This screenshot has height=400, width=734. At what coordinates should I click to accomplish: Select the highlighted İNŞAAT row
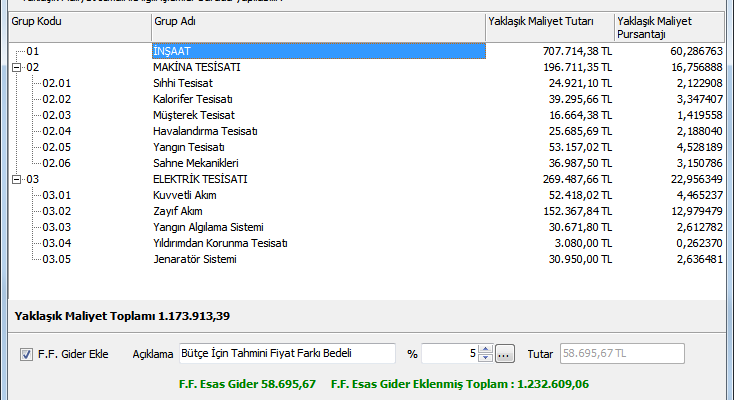click(x=318, y=51)
